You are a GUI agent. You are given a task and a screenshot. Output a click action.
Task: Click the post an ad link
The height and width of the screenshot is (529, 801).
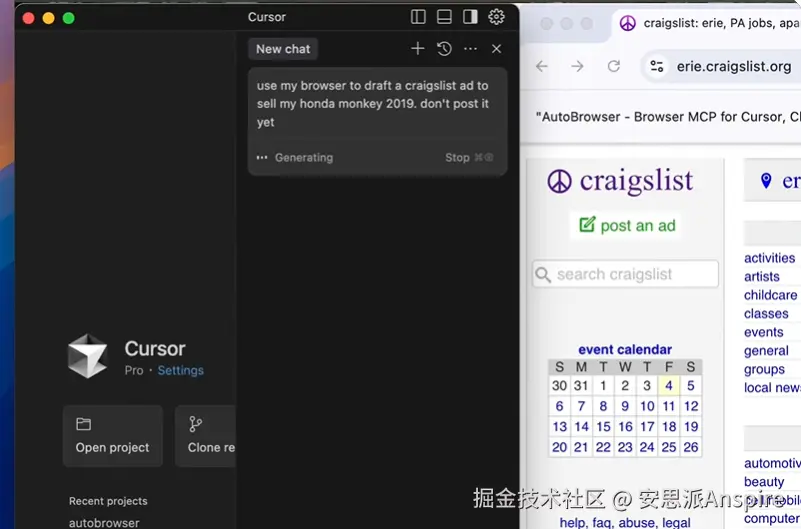click(627, 225)
